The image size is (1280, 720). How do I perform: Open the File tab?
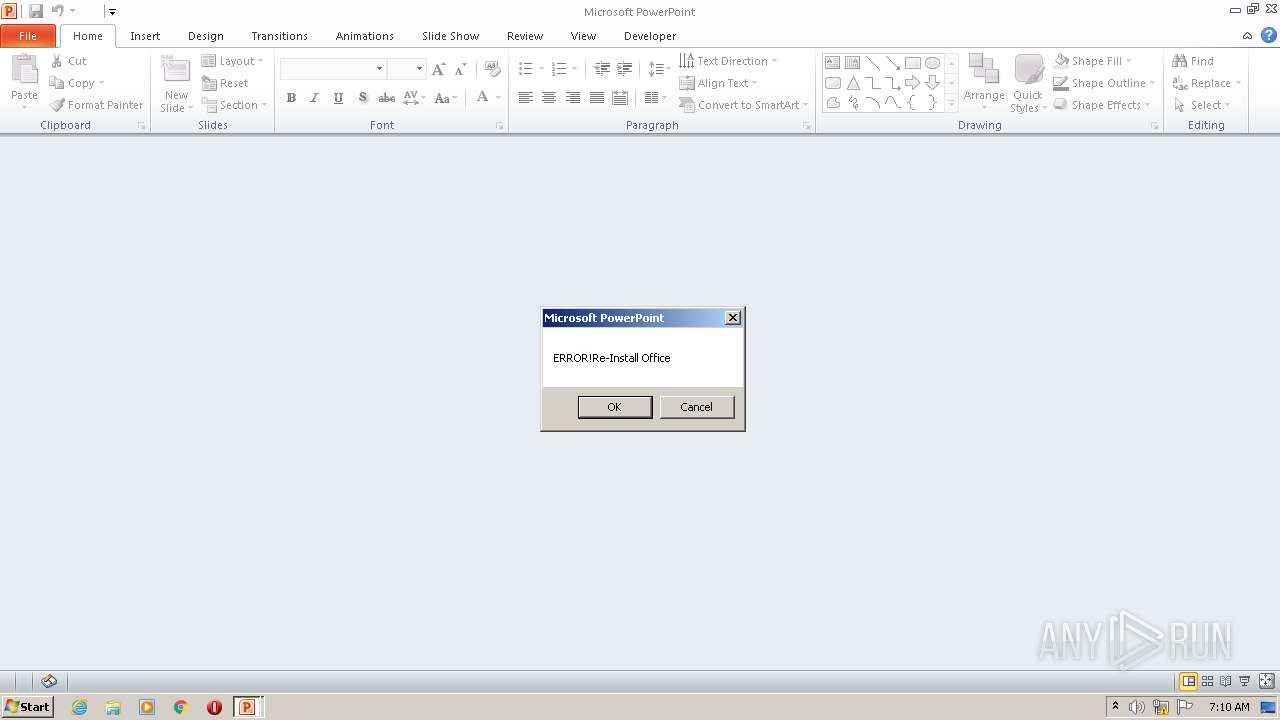[x=28, y=36]
